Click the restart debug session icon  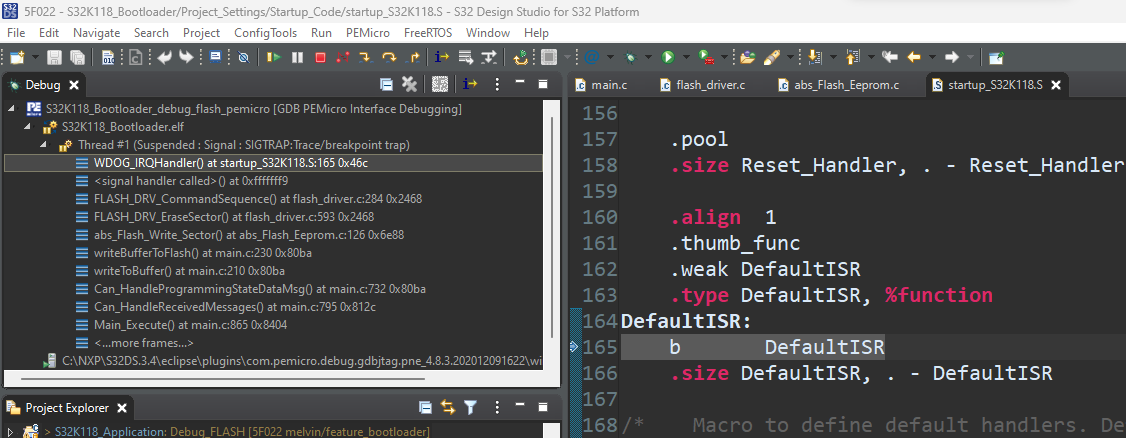[521, 57]
